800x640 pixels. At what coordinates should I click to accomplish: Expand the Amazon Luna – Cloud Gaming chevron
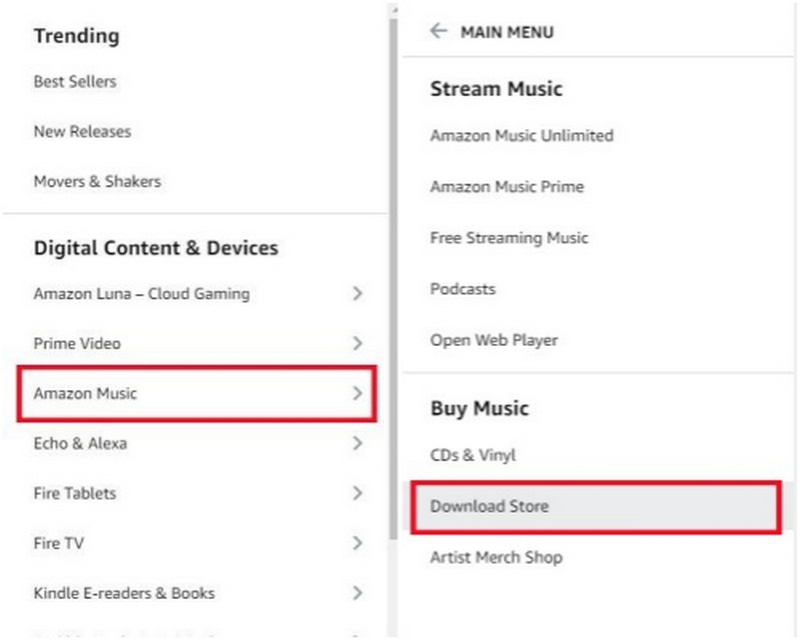coord(358,294)
